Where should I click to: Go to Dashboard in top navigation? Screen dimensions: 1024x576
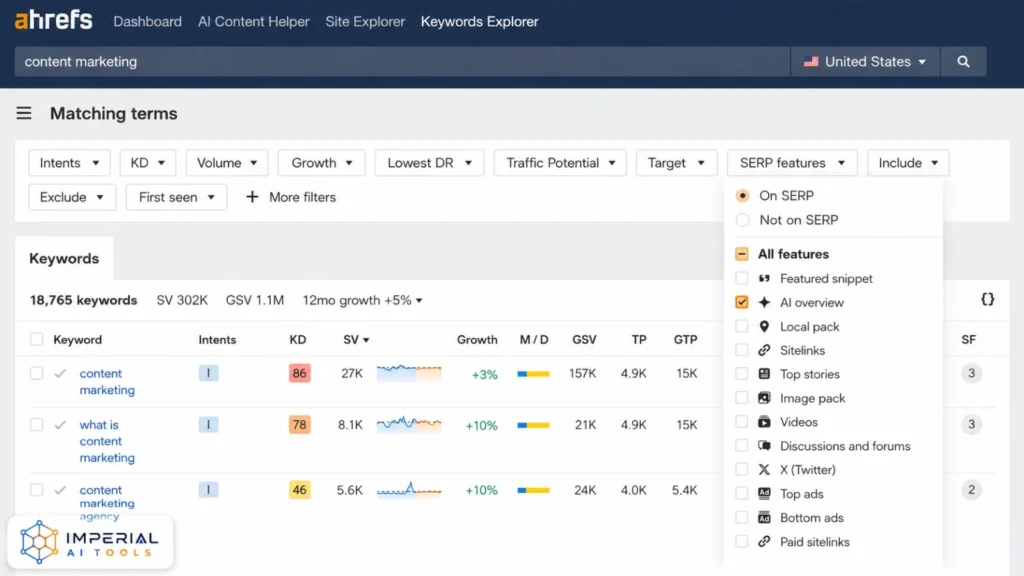pyautogui.click(x=148, y=22)
